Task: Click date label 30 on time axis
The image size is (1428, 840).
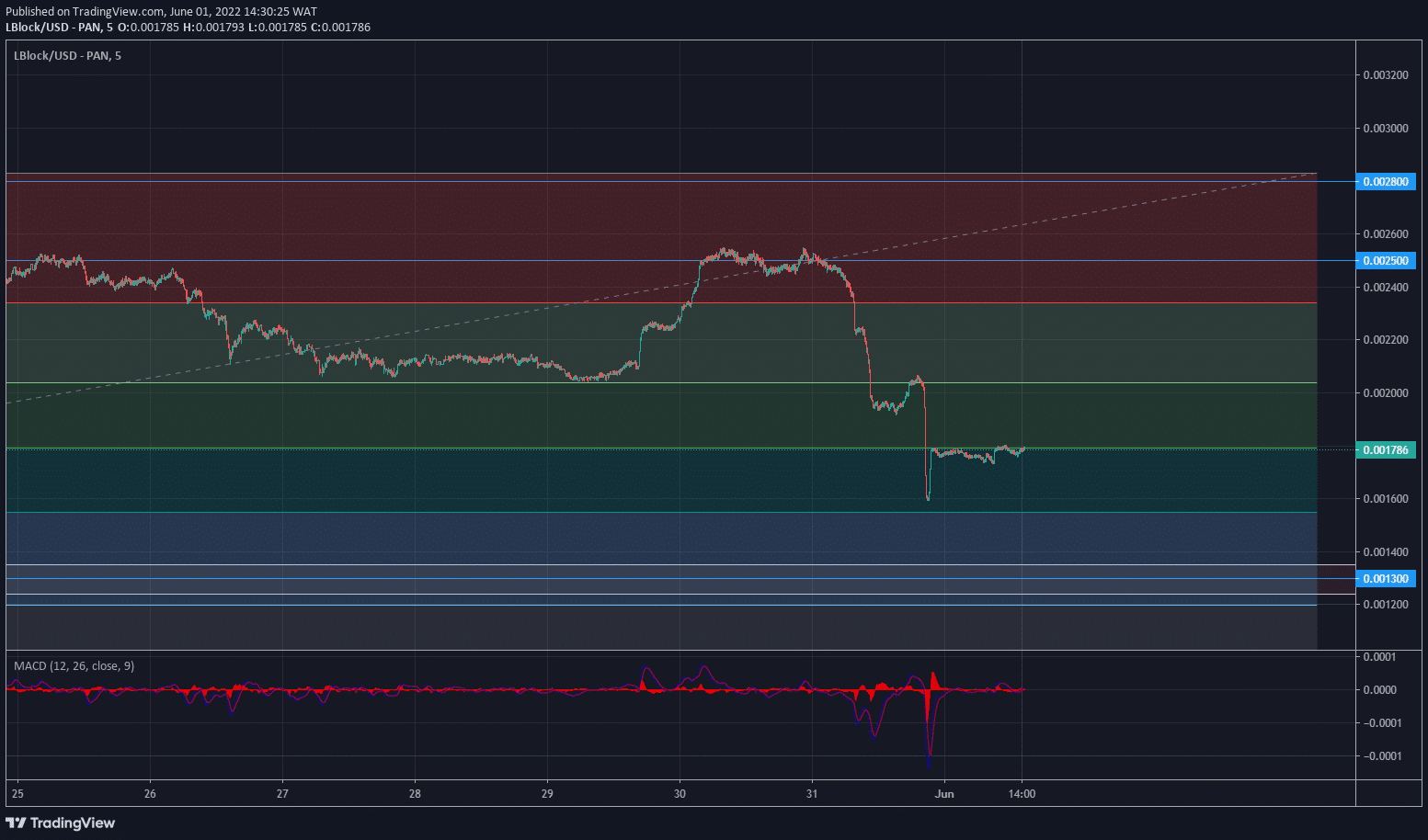Action: 680,794
